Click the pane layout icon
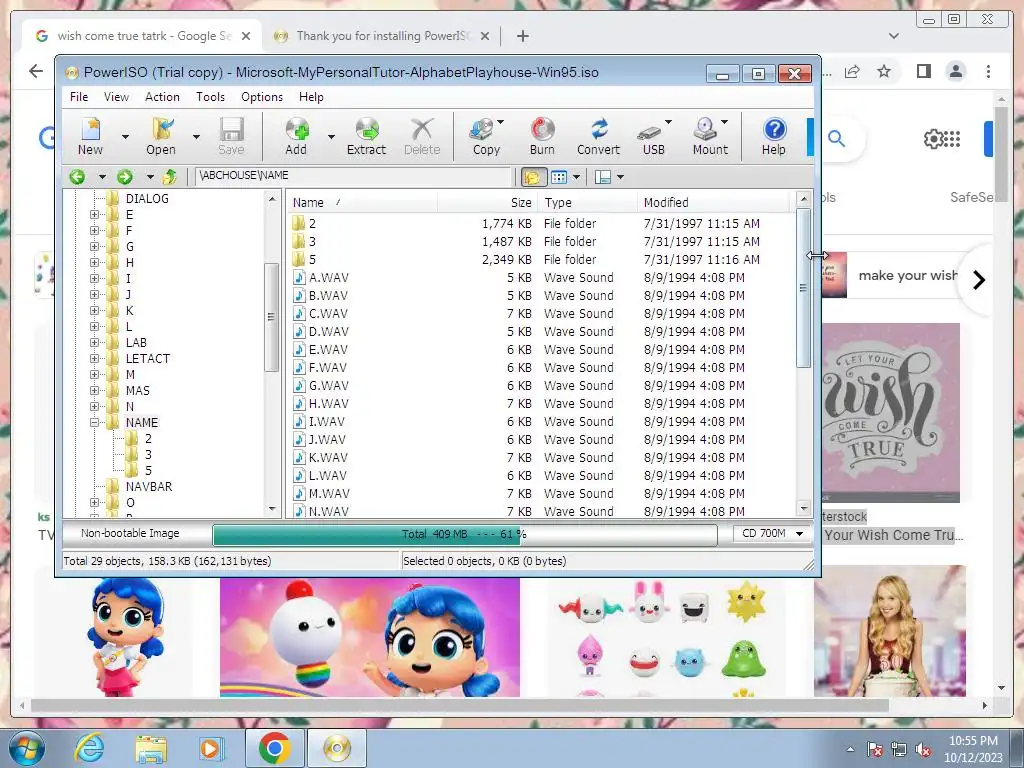The height and width of the screenshot is (768, 1024). (x=603, y=177)
